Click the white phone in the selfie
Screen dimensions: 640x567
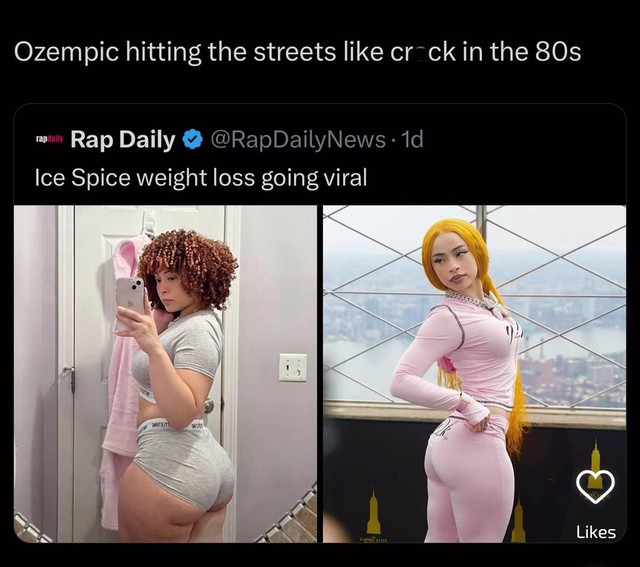coord(130,302)
